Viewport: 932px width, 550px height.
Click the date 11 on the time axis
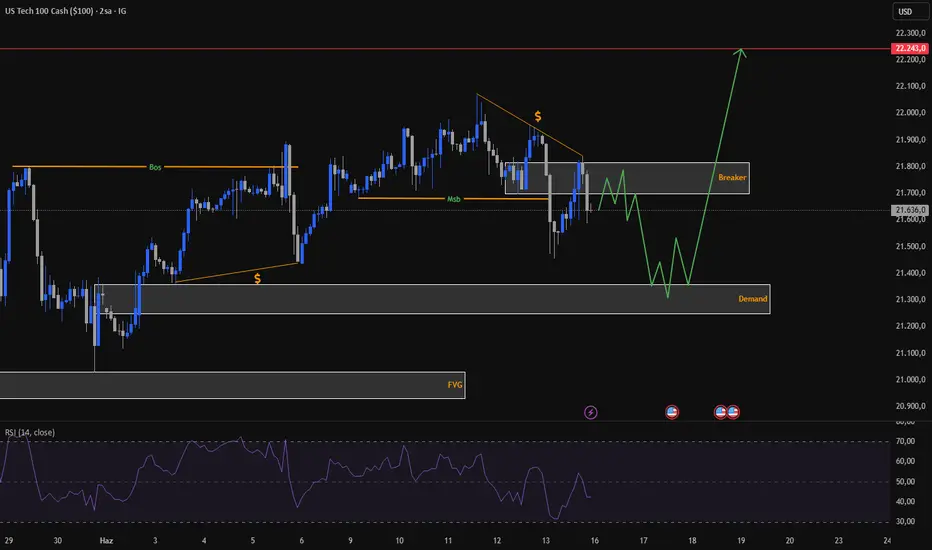click(x=448, y=540)
